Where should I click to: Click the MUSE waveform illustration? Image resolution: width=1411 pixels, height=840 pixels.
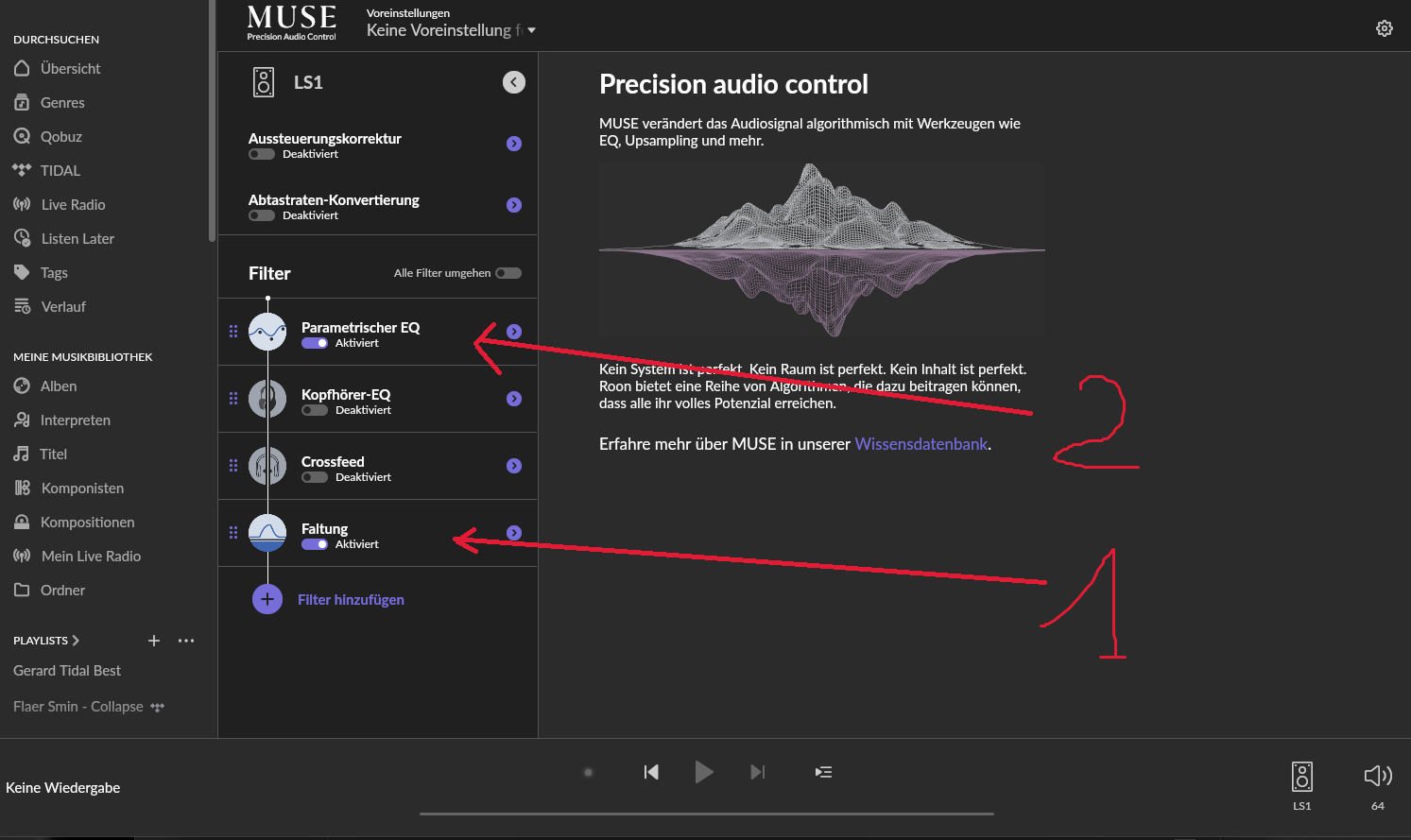point(822,250)
